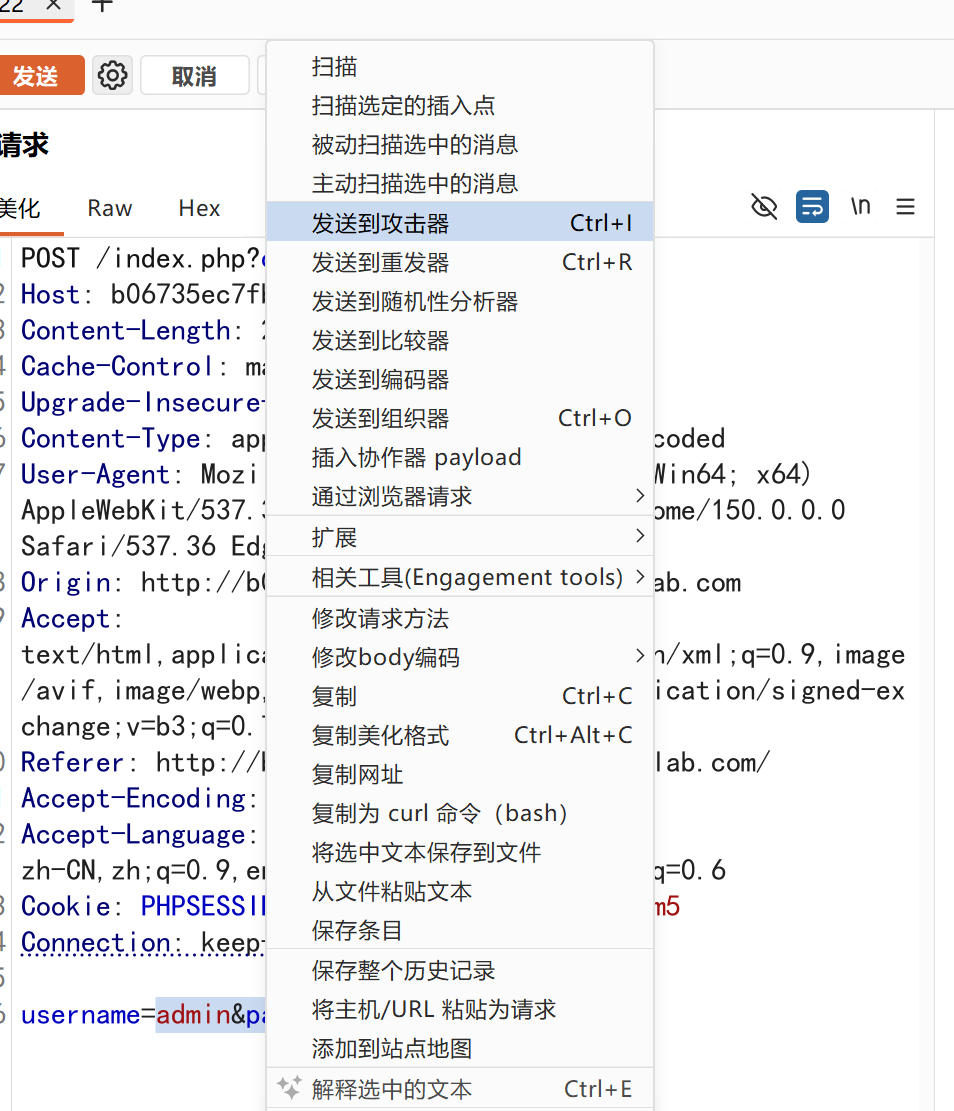Click the highlighted admin value in the body
The image size is (954, 1111).
point(193,1015)
